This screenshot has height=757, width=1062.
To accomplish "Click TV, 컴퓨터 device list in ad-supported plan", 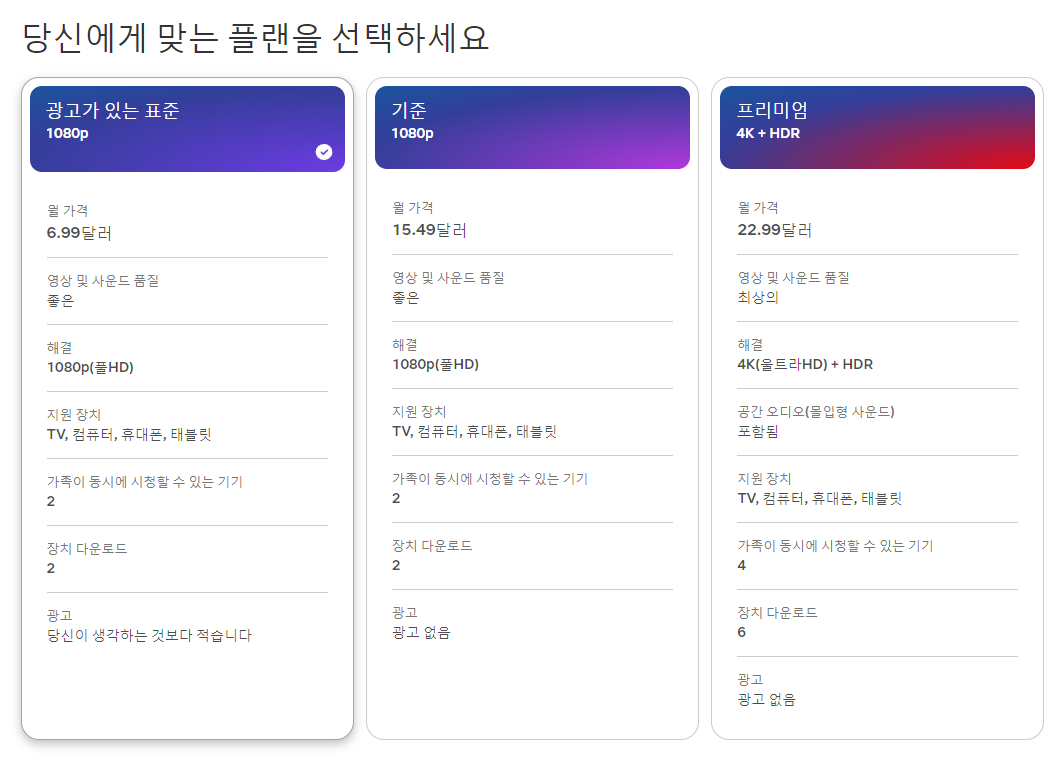I will [129, 434].
